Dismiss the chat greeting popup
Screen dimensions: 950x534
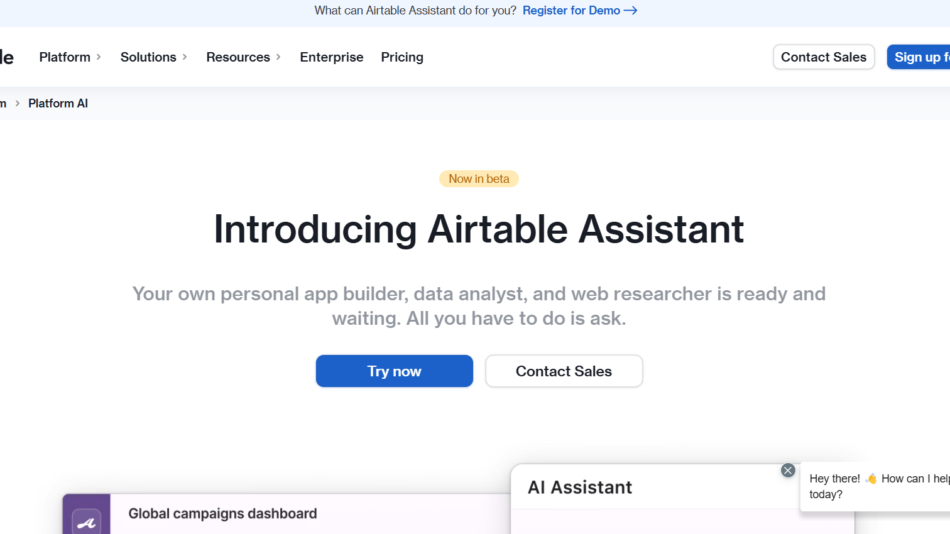click(788, 470)
